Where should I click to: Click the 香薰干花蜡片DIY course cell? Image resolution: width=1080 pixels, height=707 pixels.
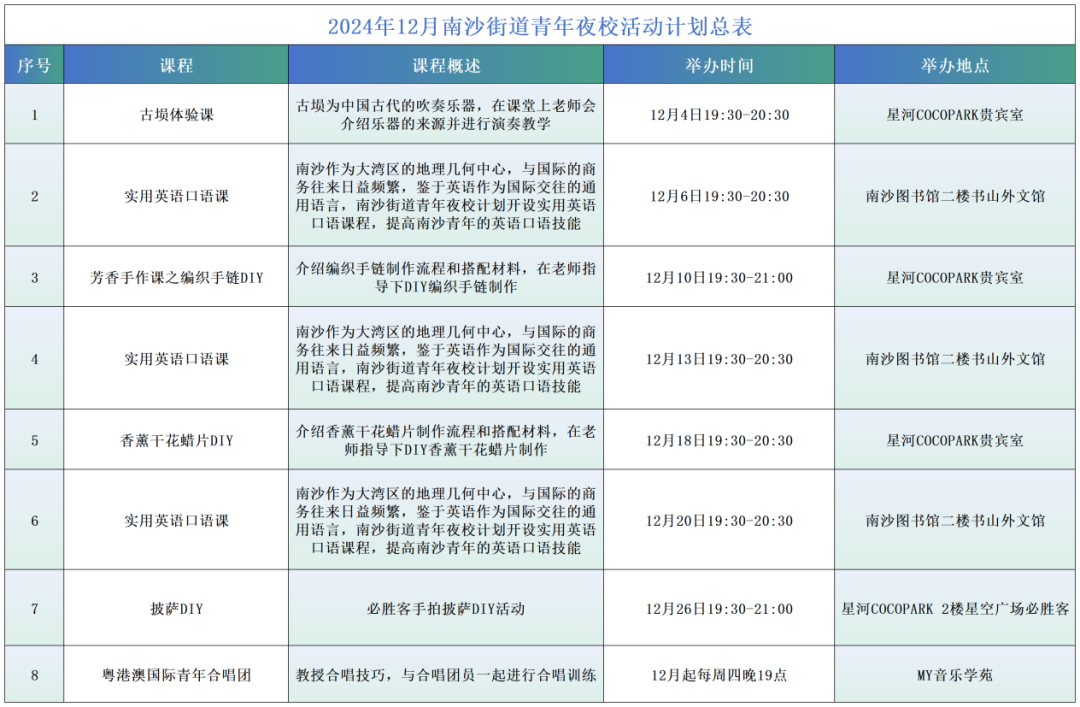tap(176, 440)
